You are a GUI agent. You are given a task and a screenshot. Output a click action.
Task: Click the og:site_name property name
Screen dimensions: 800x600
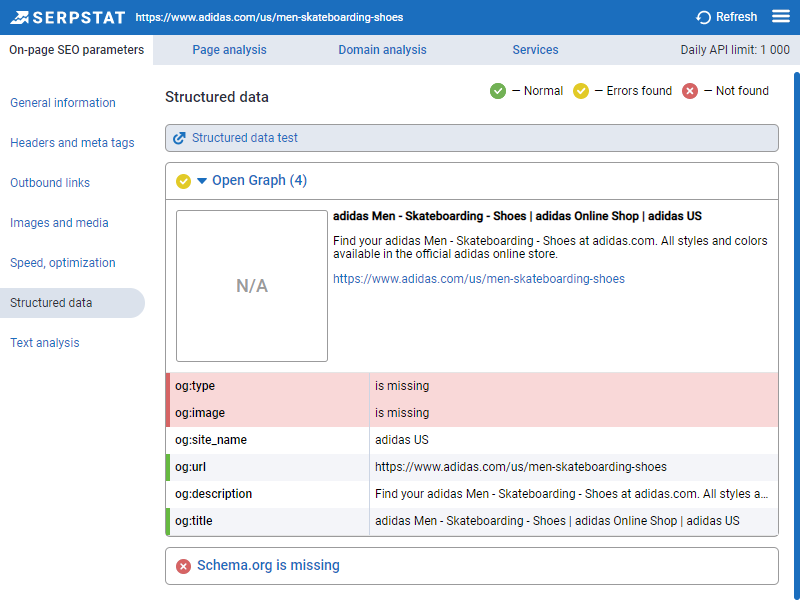(x=211, y=440)
